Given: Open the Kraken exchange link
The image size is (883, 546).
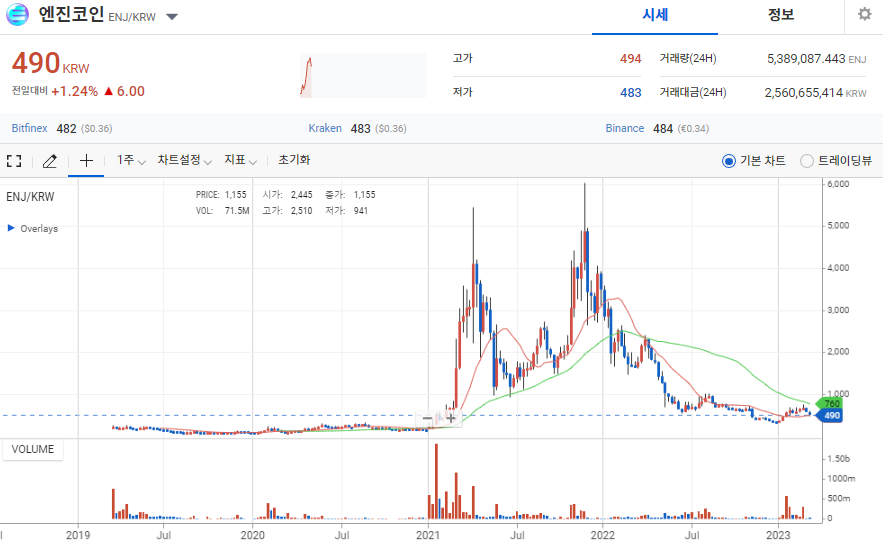Looking at the screenshot, I should tap(325, 128).
